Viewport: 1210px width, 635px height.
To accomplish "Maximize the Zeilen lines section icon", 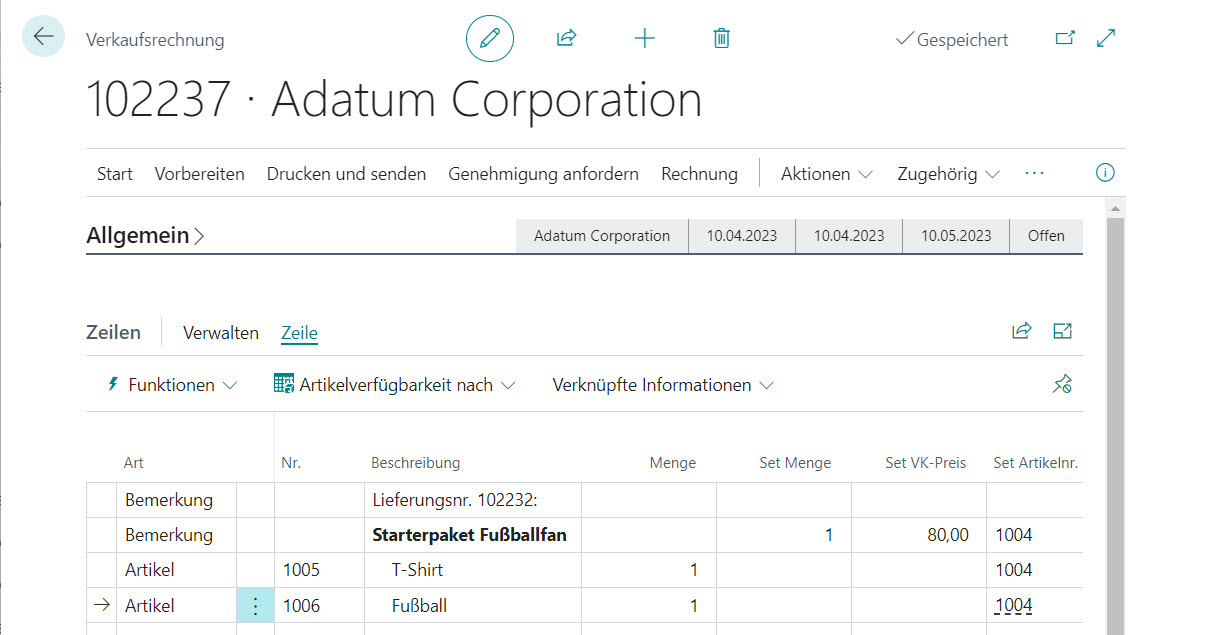I will click(x=1062, y=331).
